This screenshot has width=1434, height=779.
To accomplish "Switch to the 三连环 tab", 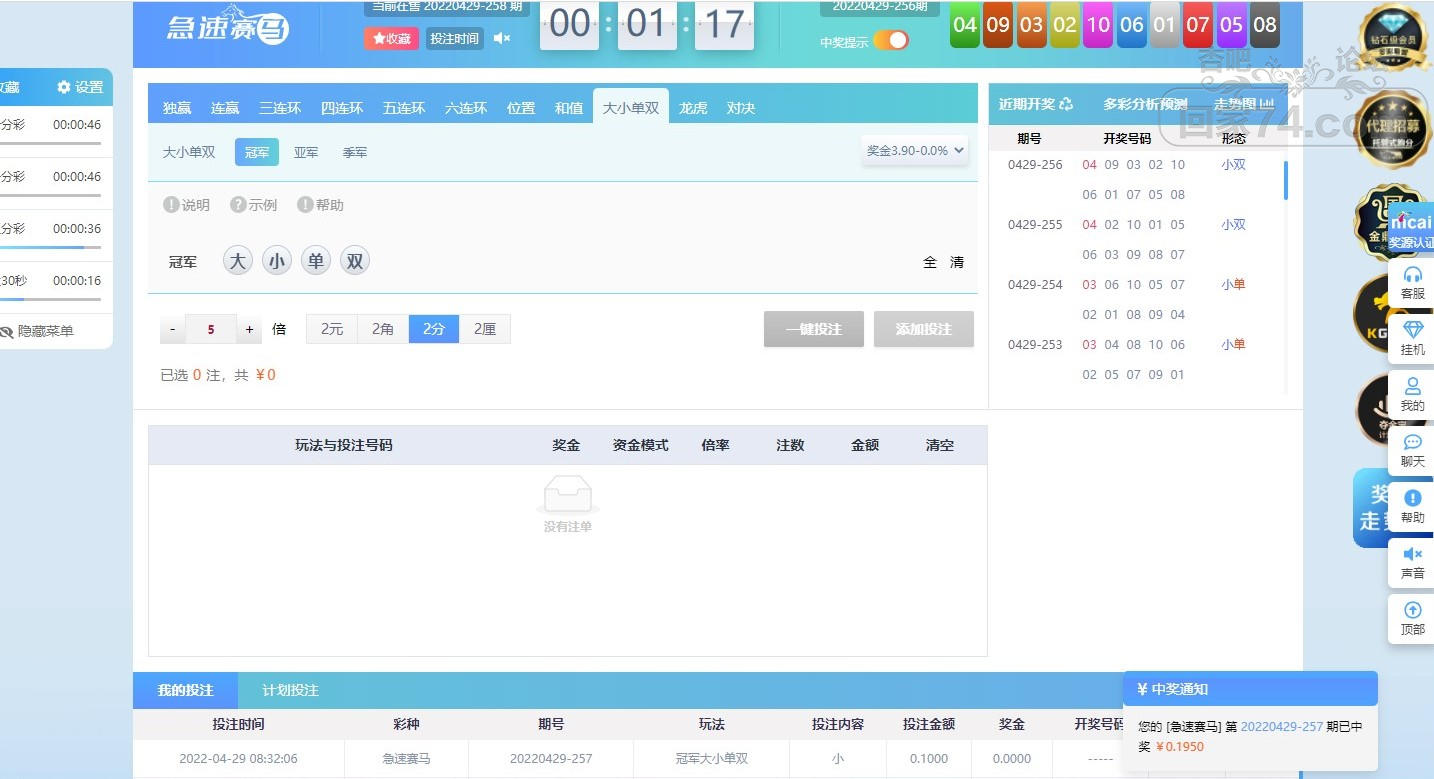I will (280, 108).
